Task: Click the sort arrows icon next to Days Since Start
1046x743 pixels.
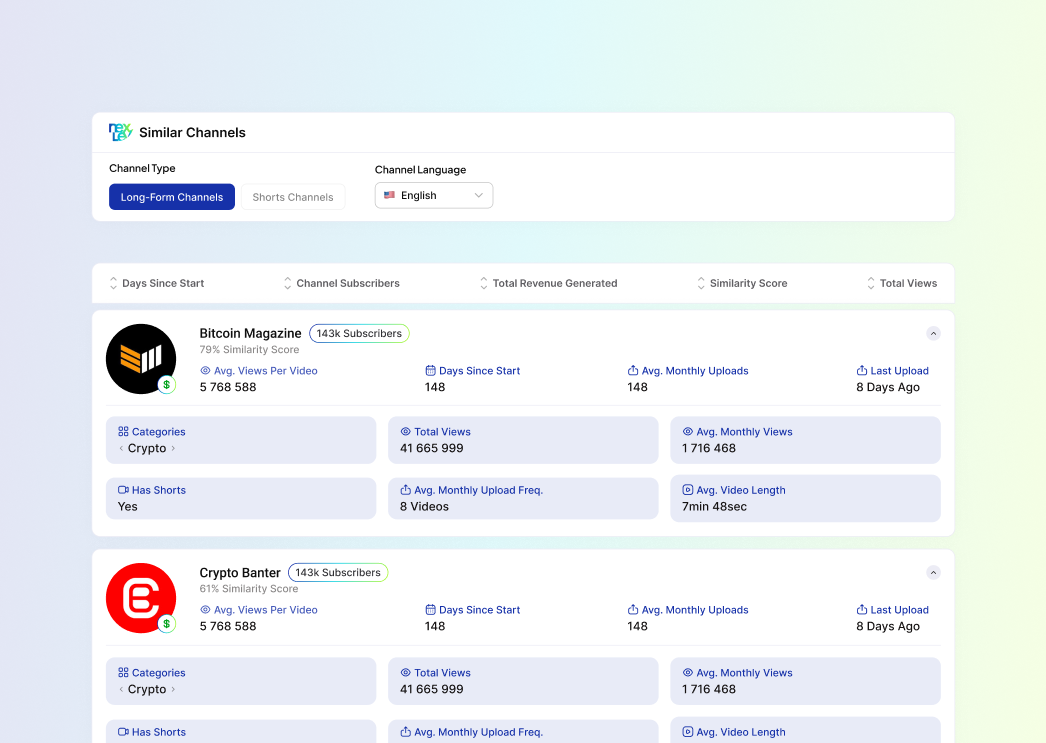Action: click(113, 283)
